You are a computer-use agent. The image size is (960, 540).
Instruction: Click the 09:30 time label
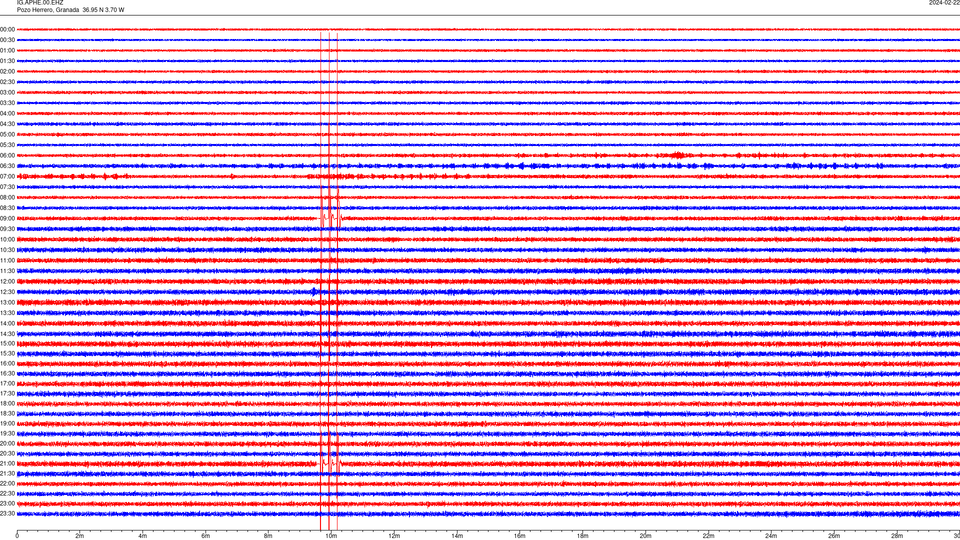tap(7, 229)
